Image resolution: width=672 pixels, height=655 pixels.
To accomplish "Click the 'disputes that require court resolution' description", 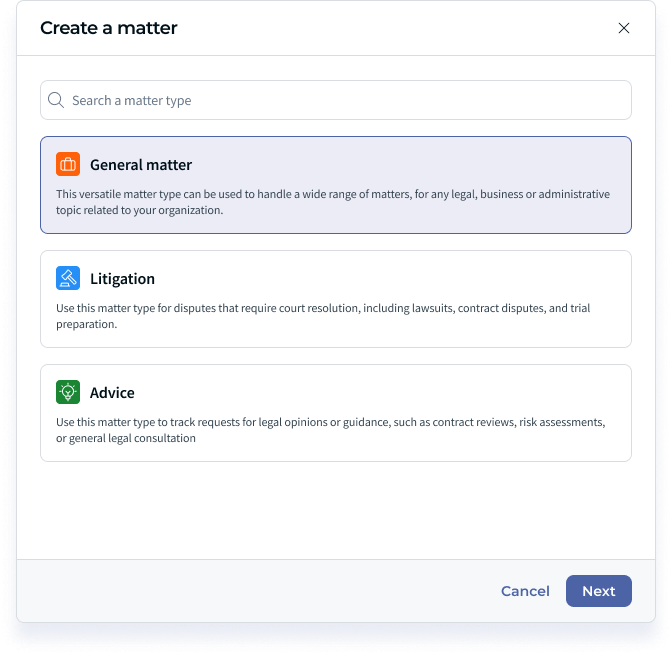I will 323,316.
